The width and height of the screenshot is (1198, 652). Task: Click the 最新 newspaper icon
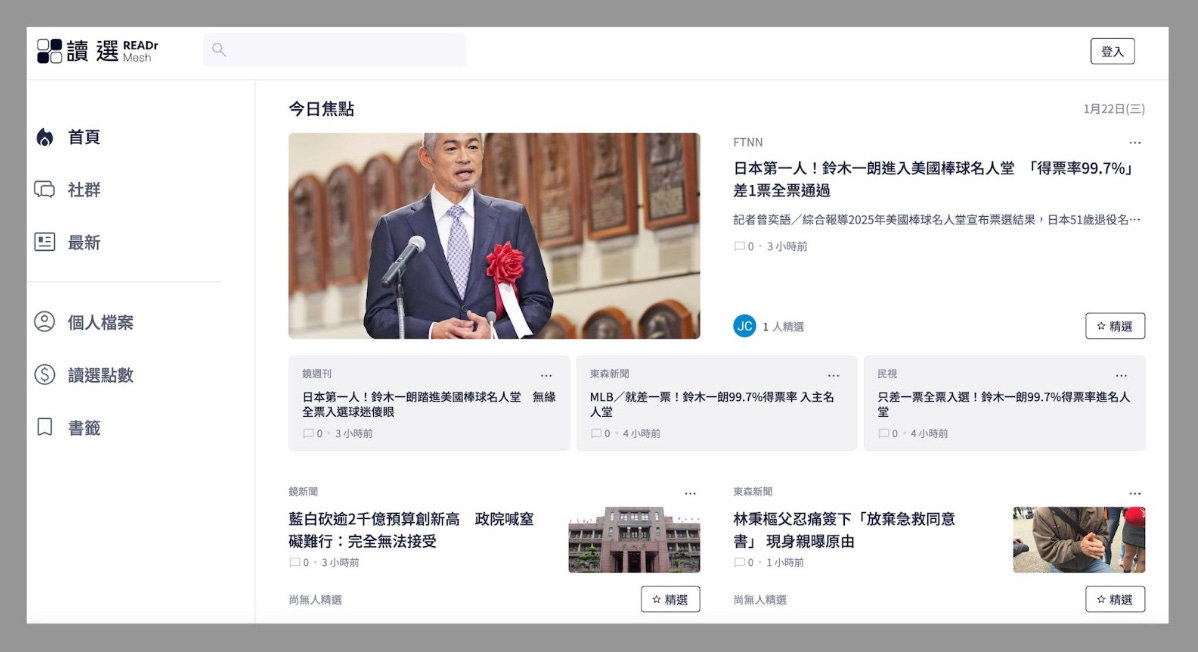(44, 242)
